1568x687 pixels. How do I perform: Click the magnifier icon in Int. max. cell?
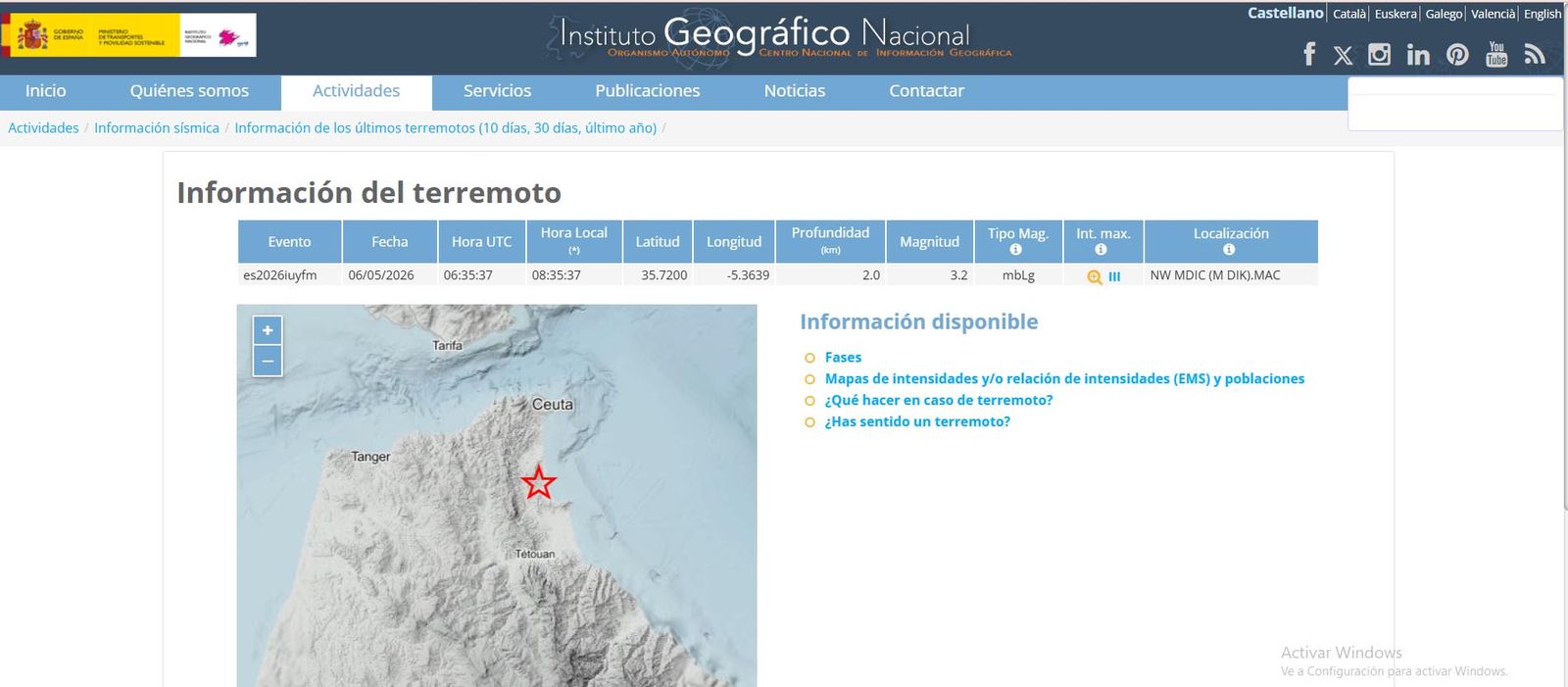pos(1095,277)
